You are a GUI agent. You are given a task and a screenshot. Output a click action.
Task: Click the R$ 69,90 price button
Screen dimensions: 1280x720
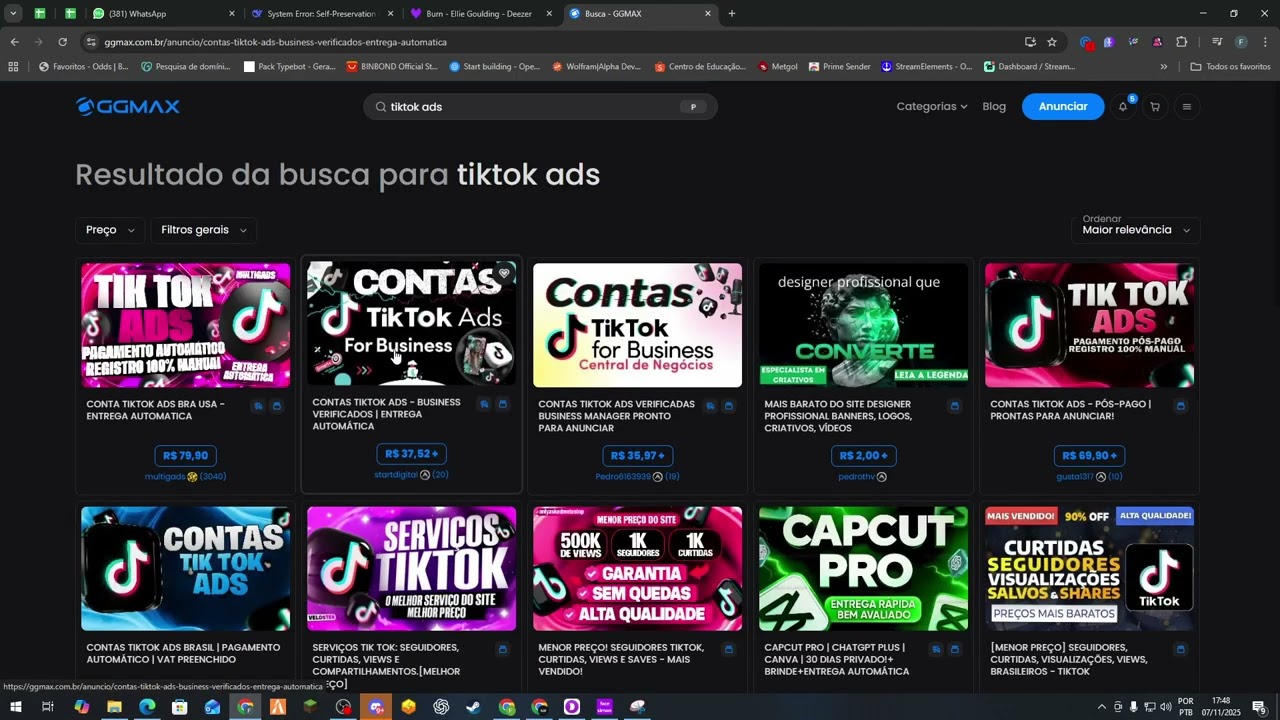tap(1089, 456)
